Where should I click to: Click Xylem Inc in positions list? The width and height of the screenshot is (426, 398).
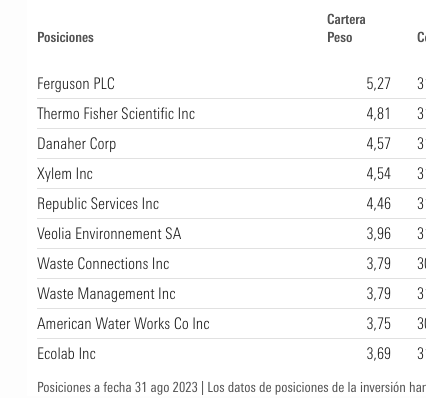[x=65, y=174]
